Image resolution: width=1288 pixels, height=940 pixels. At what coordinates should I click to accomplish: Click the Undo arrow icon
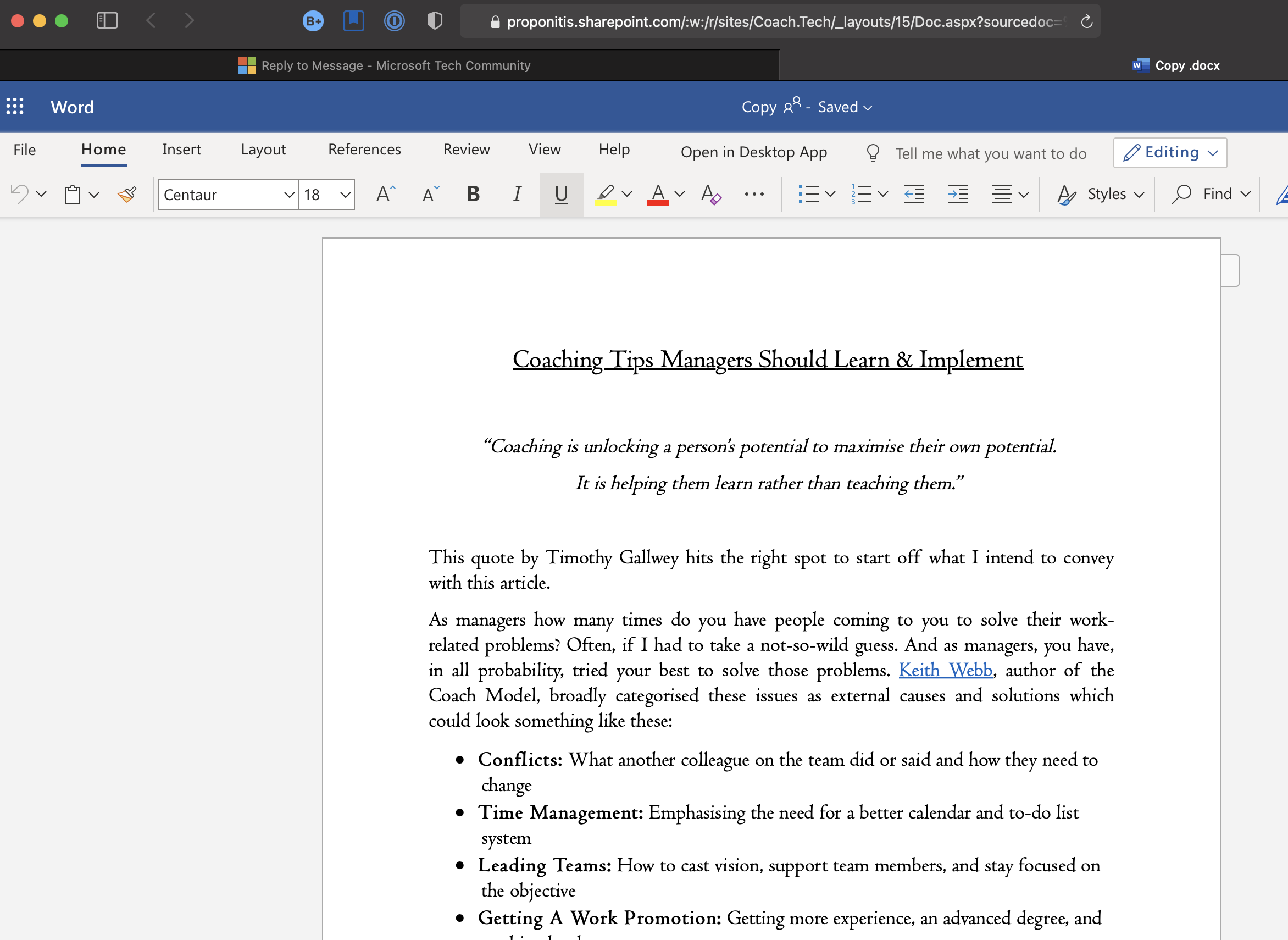[20, 194]
